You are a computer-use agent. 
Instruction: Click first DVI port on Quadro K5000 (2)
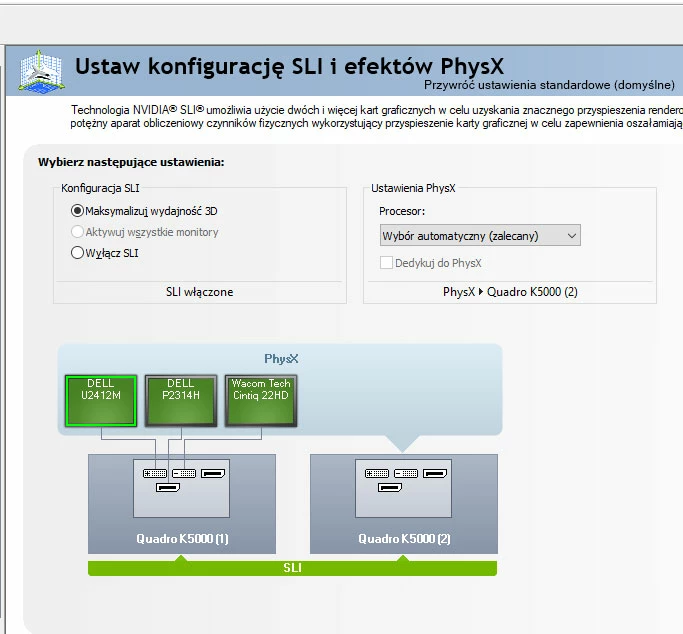coord(377,473)
